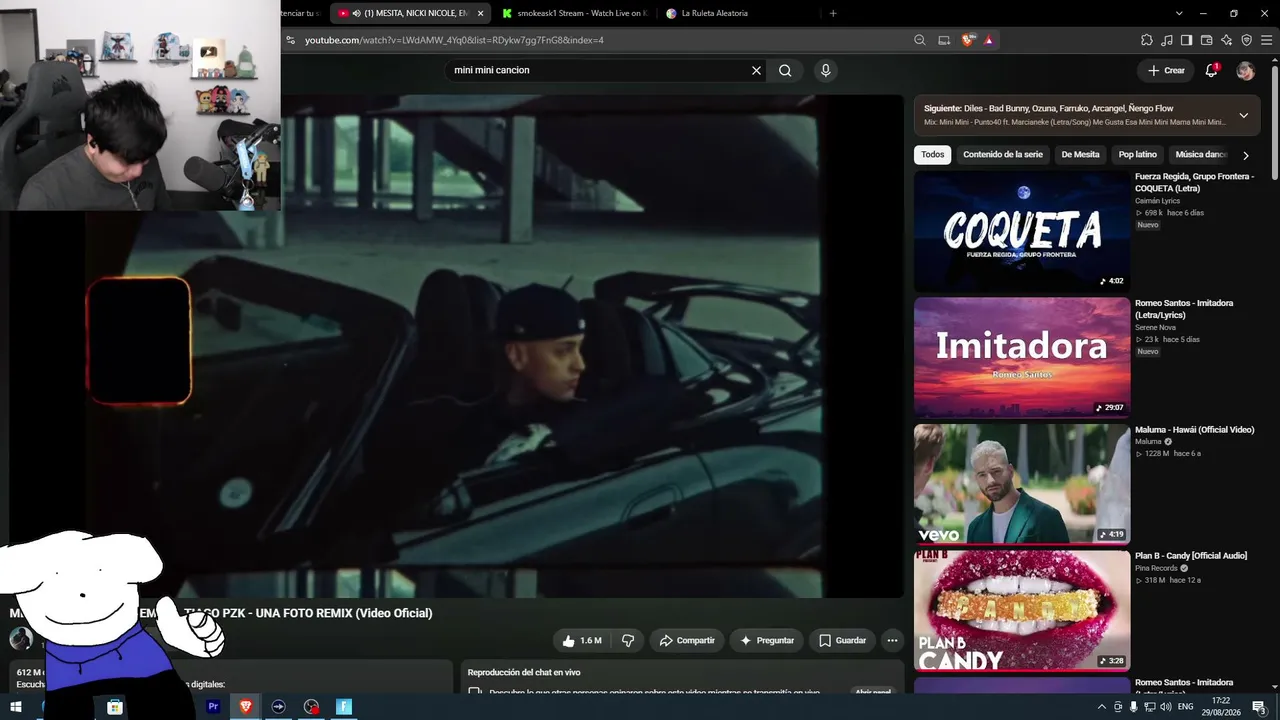Open the browser tab search dropdown
Screen dimensions: 1280x720
[1179, 13]
